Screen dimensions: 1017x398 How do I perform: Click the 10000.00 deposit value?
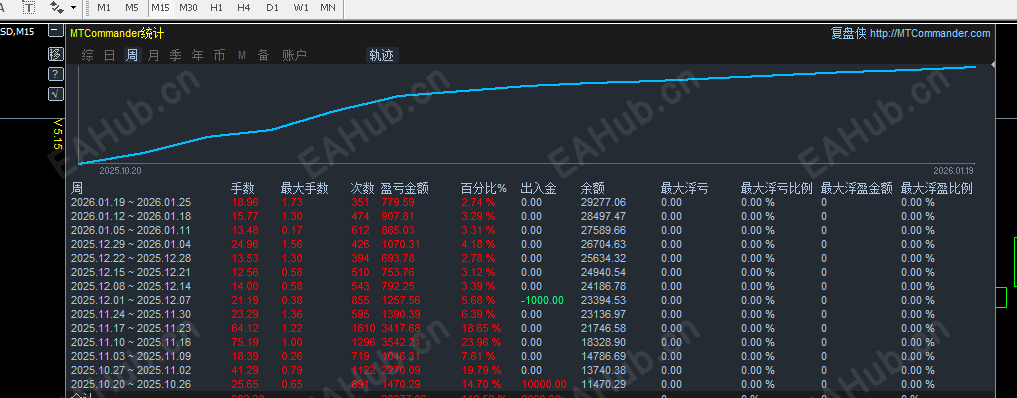point(544,384)
